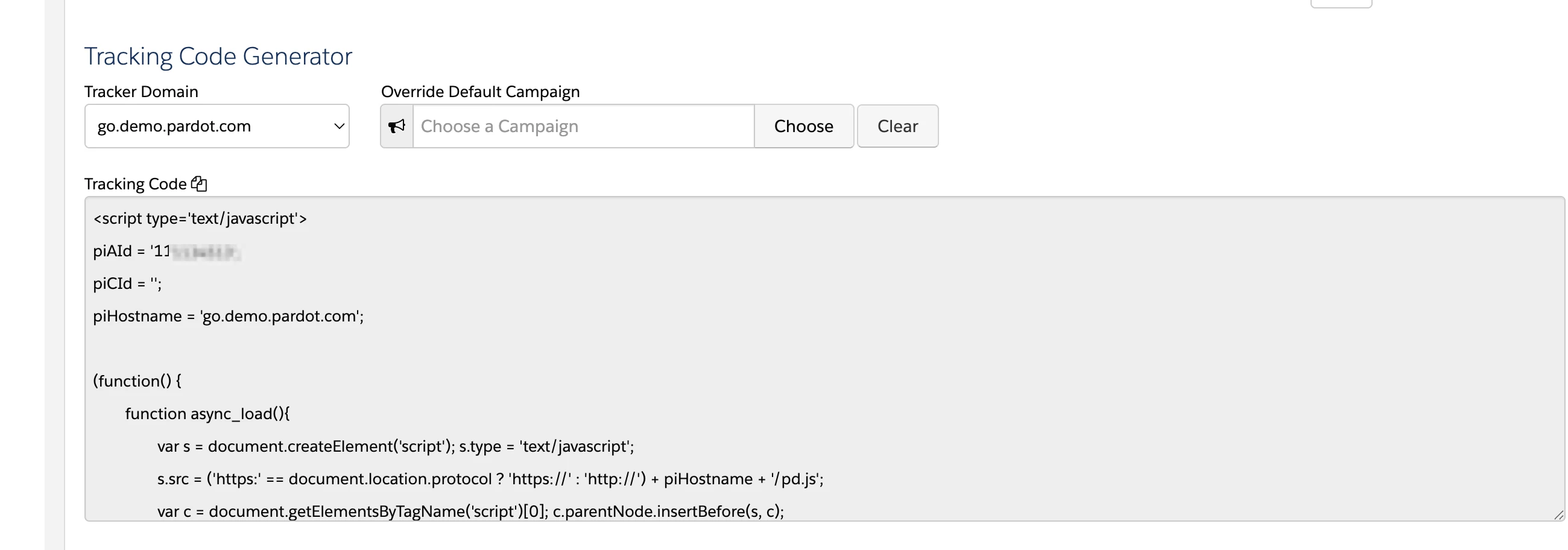The height and width of the screenshot is (550, 1568).
Task: Click the s.src protocol code line
Action: click(491, 479)
